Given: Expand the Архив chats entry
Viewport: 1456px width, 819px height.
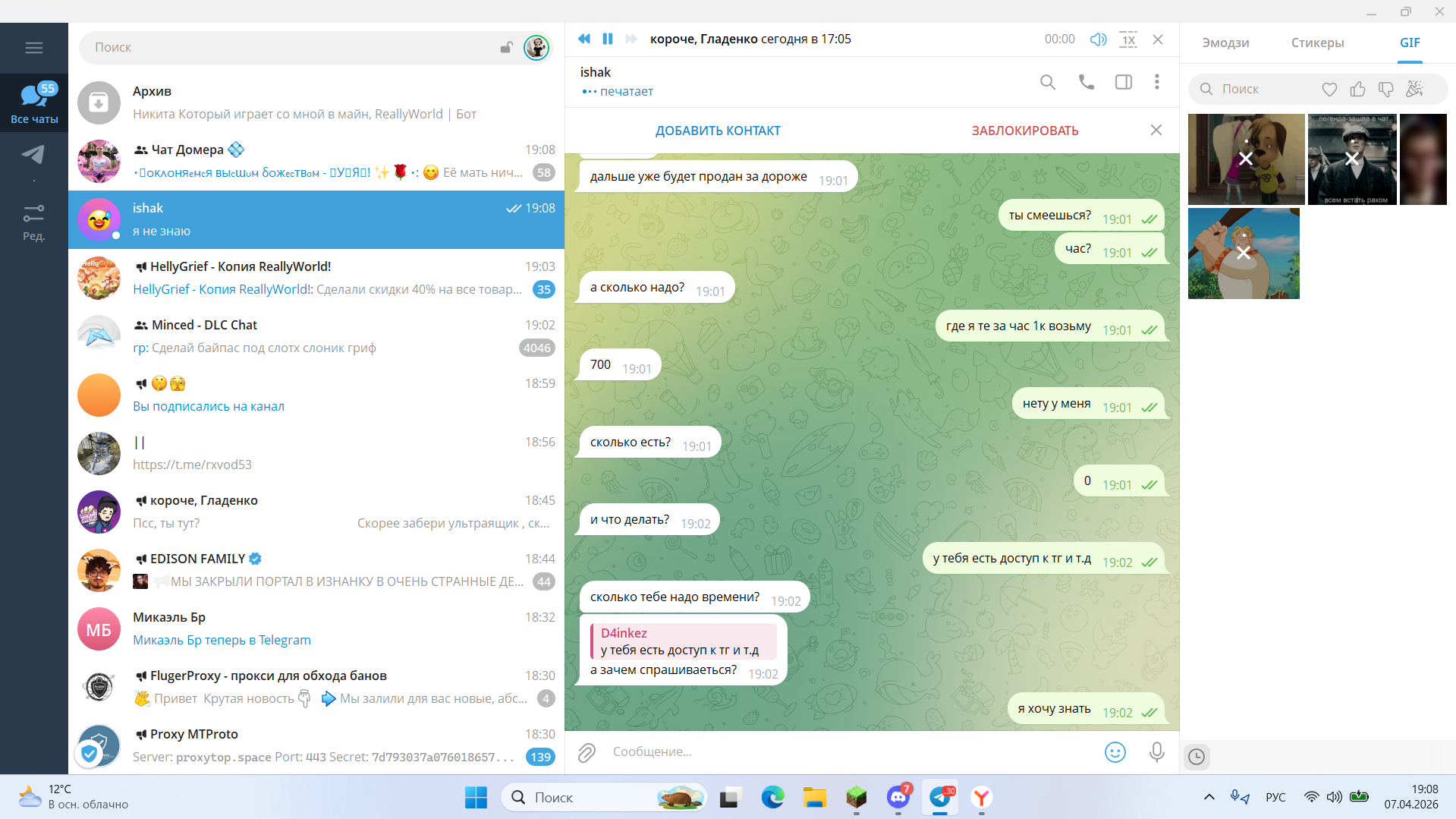Looking at the screenshot, I should coord(316,102).
